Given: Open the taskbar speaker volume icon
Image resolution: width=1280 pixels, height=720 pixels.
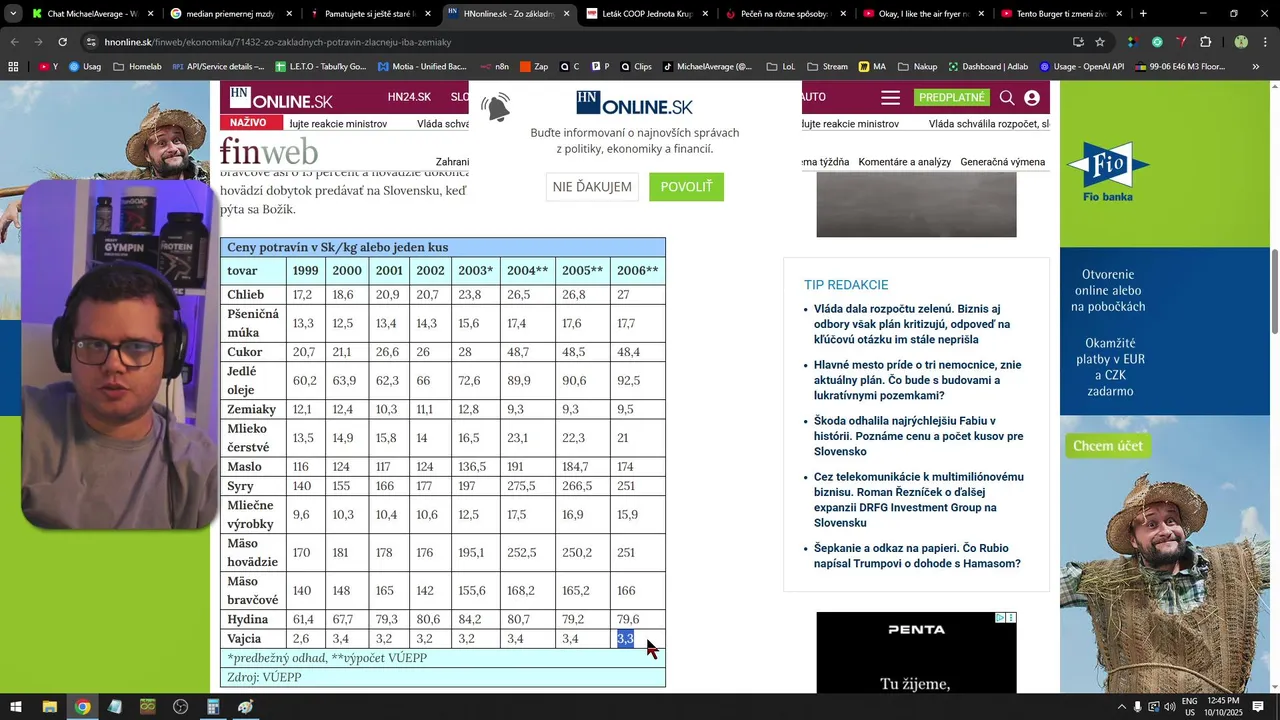Looking at the screenshot, I should (1169, 707).
